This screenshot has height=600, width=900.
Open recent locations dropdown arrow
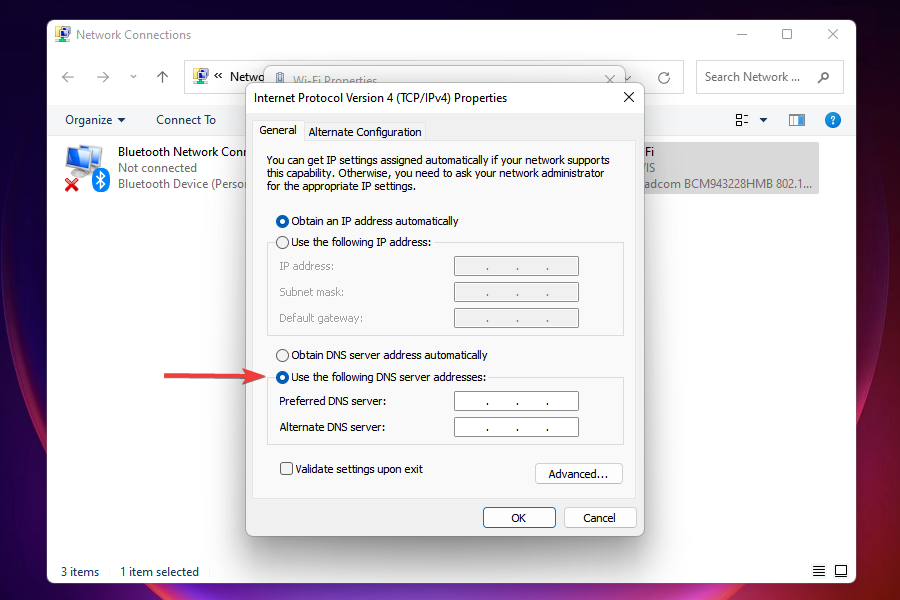click(133, 77)
